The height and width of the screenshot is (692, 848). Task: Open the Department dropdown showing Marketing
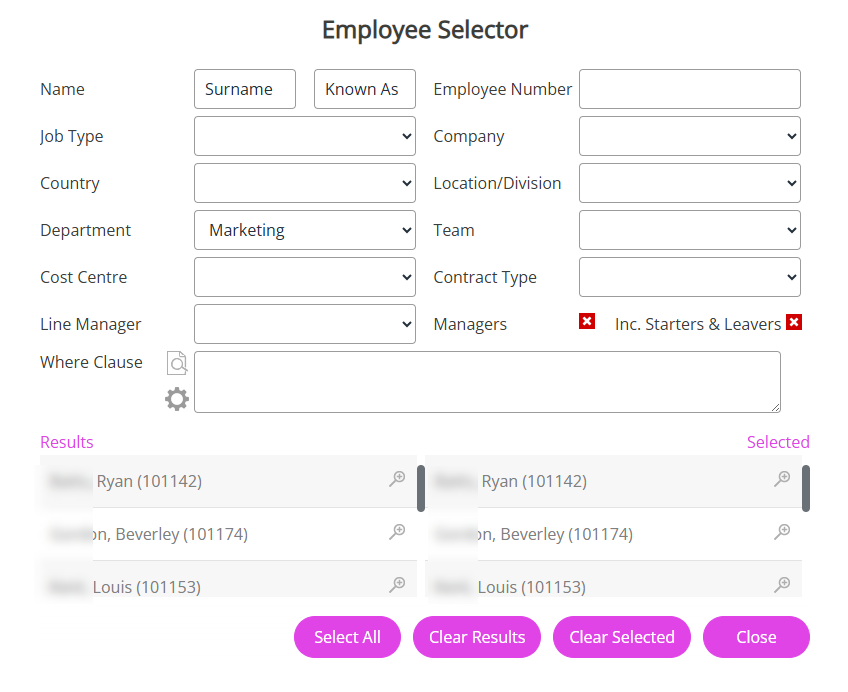[x=305, y=230]
